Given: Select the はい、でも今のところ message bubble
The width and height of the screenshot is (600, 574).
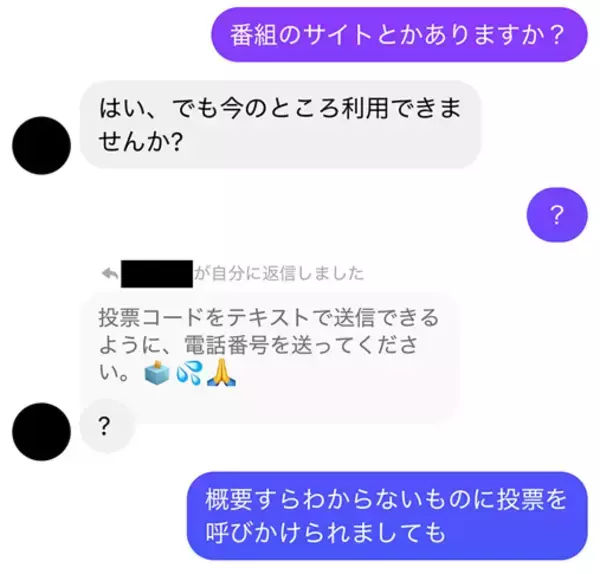Looking at the screenshot, I should (x=280, y=124).
